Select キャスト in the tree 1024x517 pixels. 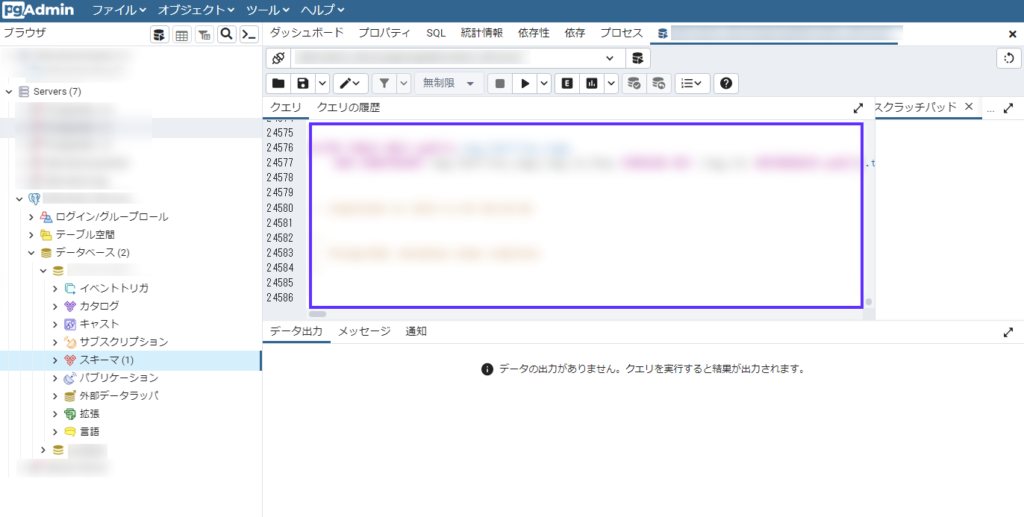tap(99, 324)
